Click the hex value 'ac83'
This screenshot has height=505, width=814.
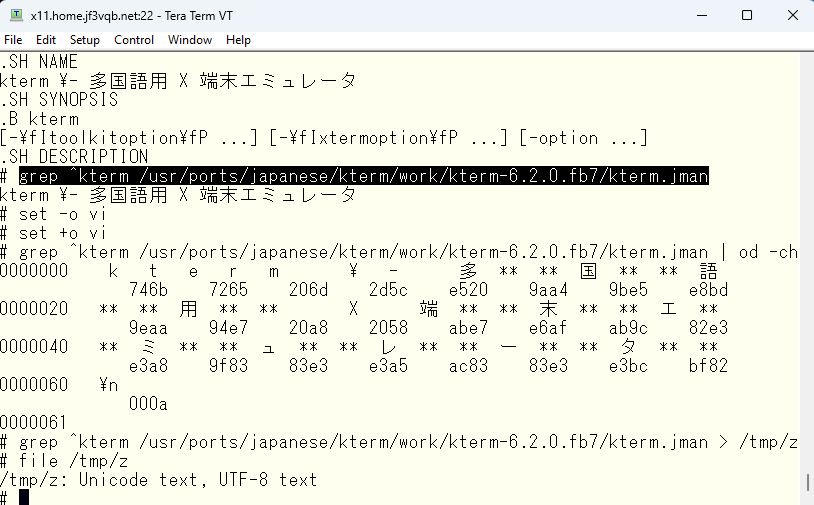pyautogui.click(x=468, y=365)
